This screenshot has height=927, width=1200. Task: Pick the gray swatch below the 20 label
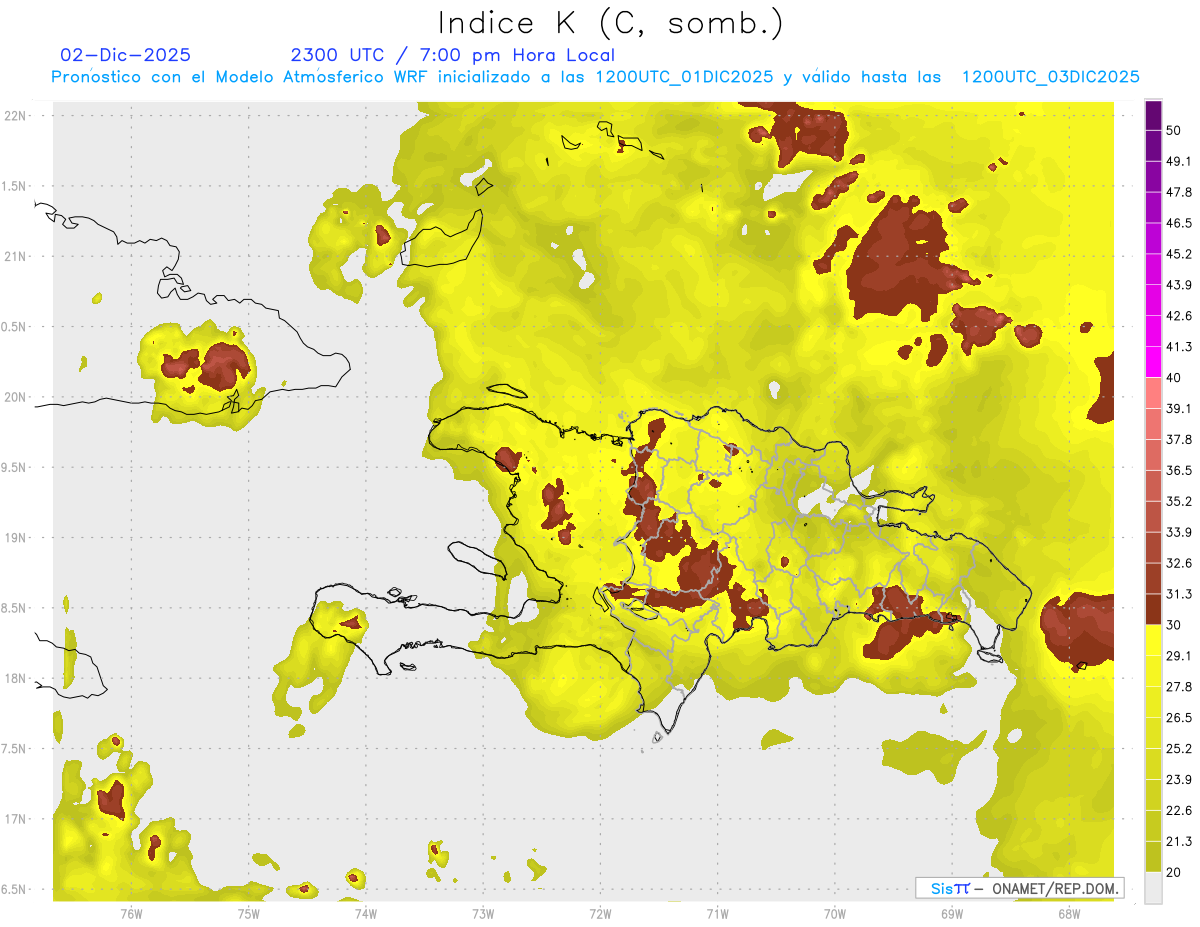tap(1153, 887)
